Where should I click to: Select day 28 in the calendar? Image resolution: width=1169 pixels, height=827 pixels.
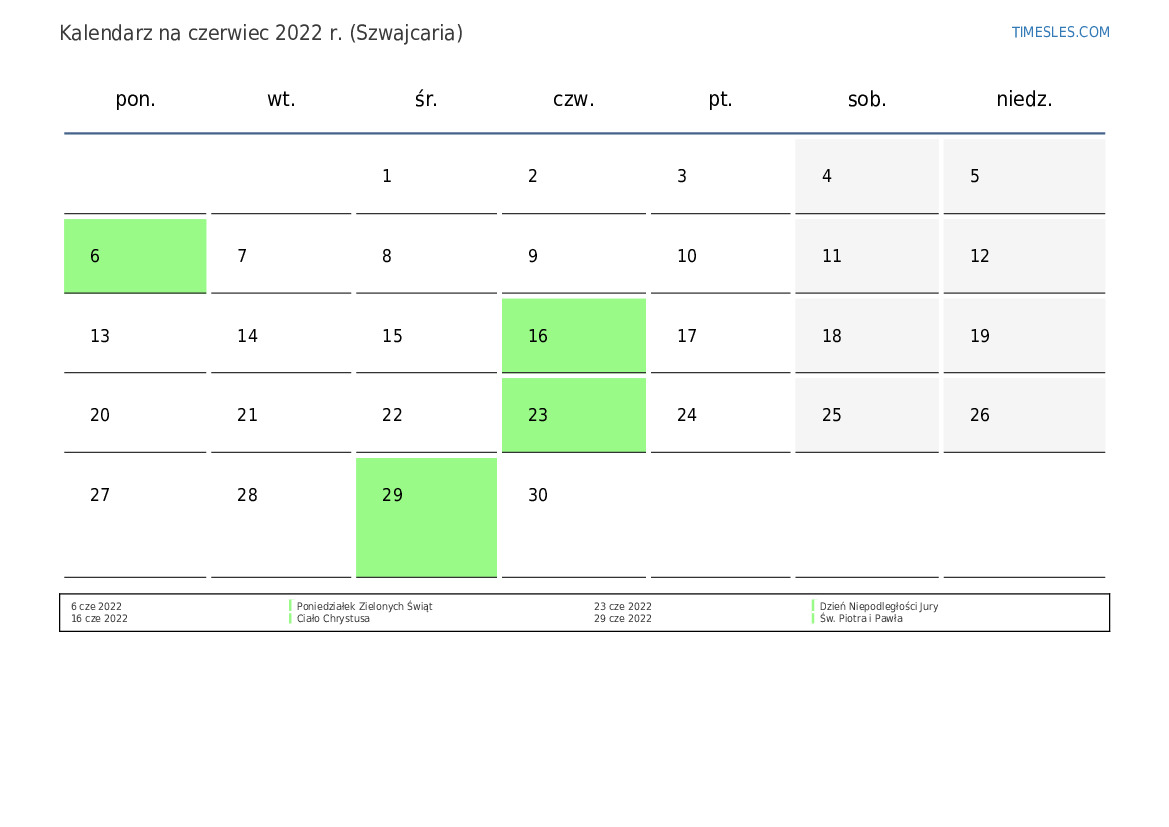pyautogui.click(x=281, y=517)
